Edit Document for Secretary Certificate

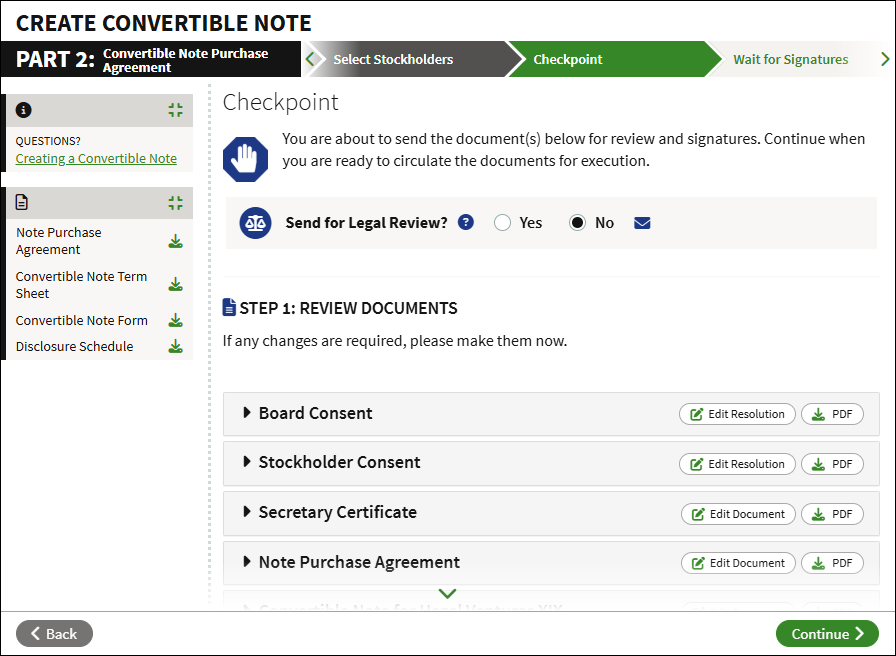pos(738,514)
